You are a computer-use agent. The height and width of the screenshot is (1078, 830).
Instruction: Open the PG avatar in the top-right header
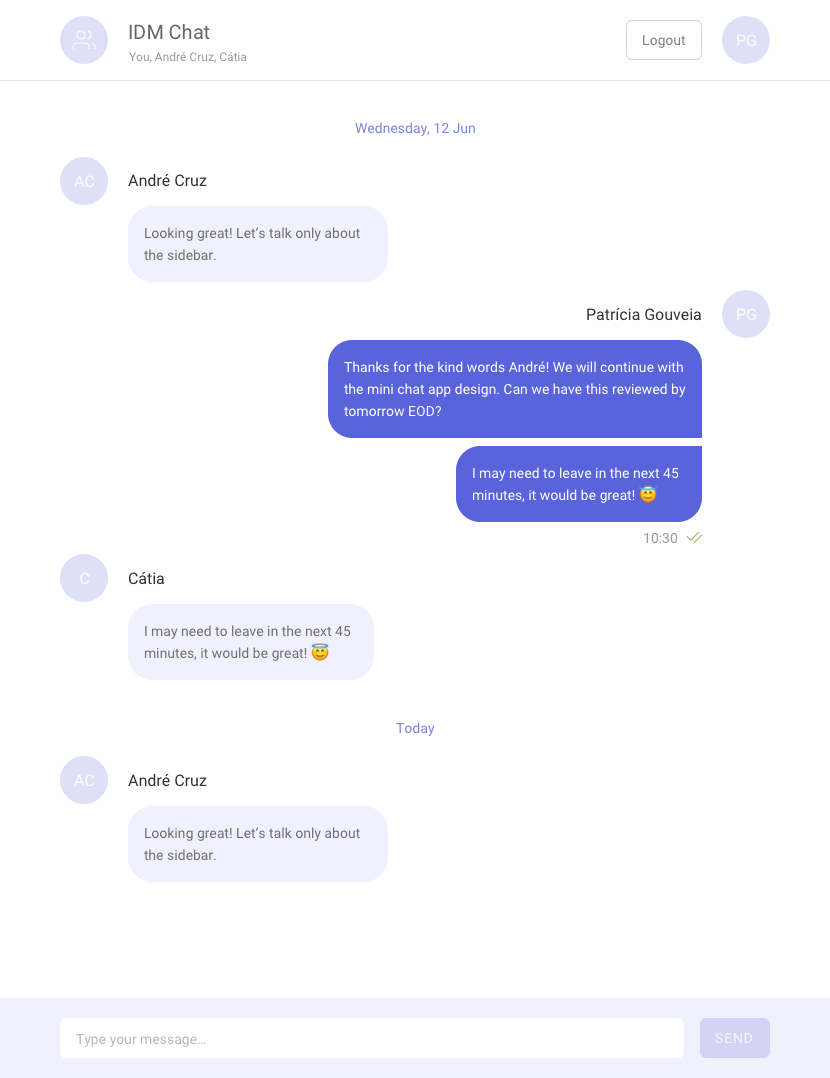[746, 40]
